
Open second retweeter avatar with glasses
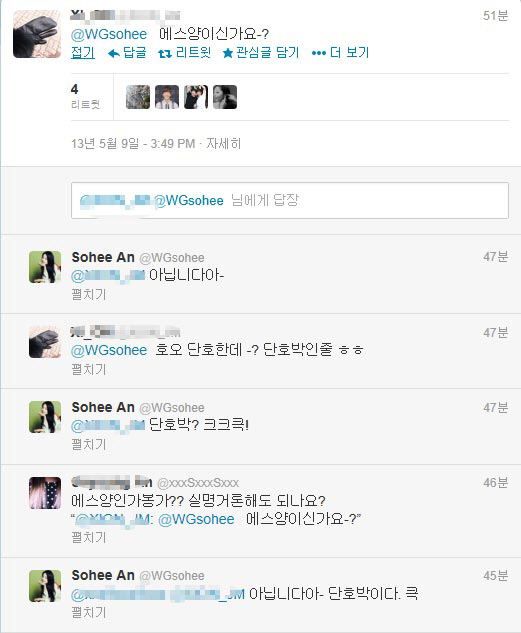[x=167, y=97]
